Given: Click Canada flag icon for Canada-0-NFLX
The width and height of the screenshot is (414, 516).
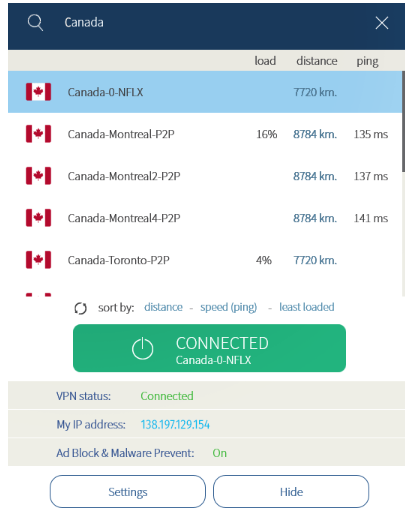Looking at the screenshot, I should pyautogui.click(x=39, y=92).
